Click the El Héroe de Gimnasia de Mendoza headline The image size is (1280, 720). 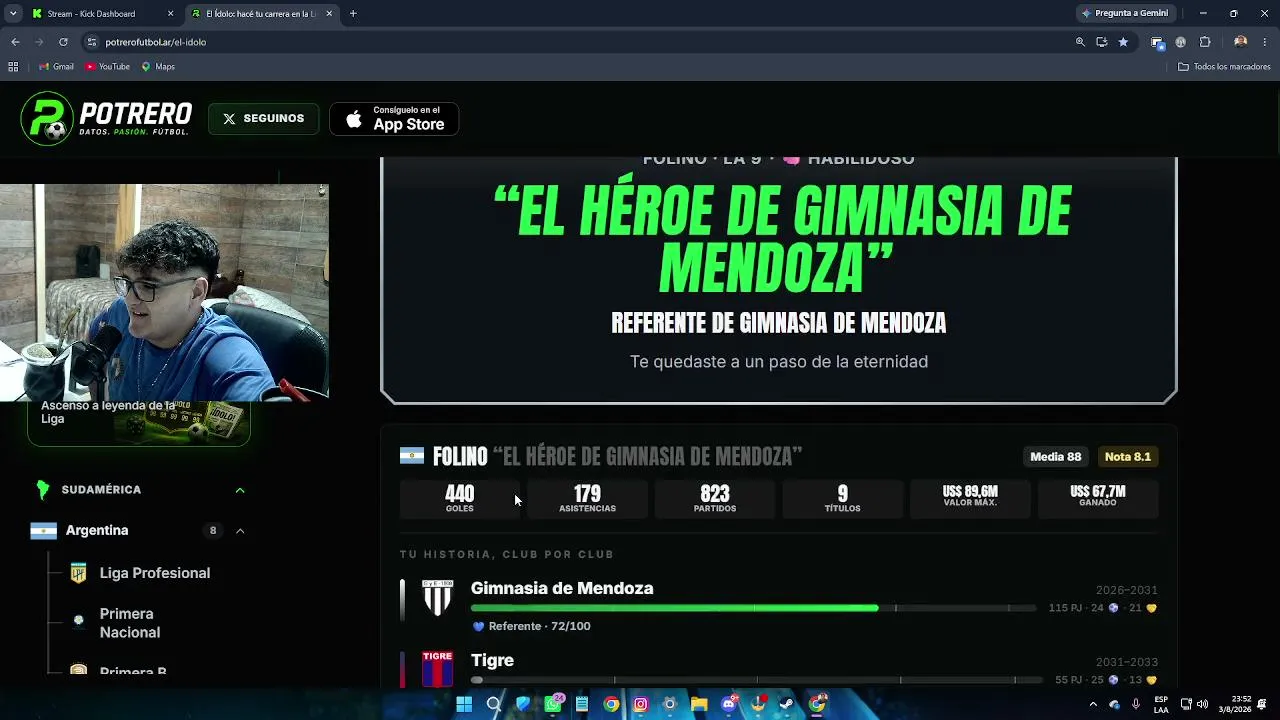(x=781, y=239)
